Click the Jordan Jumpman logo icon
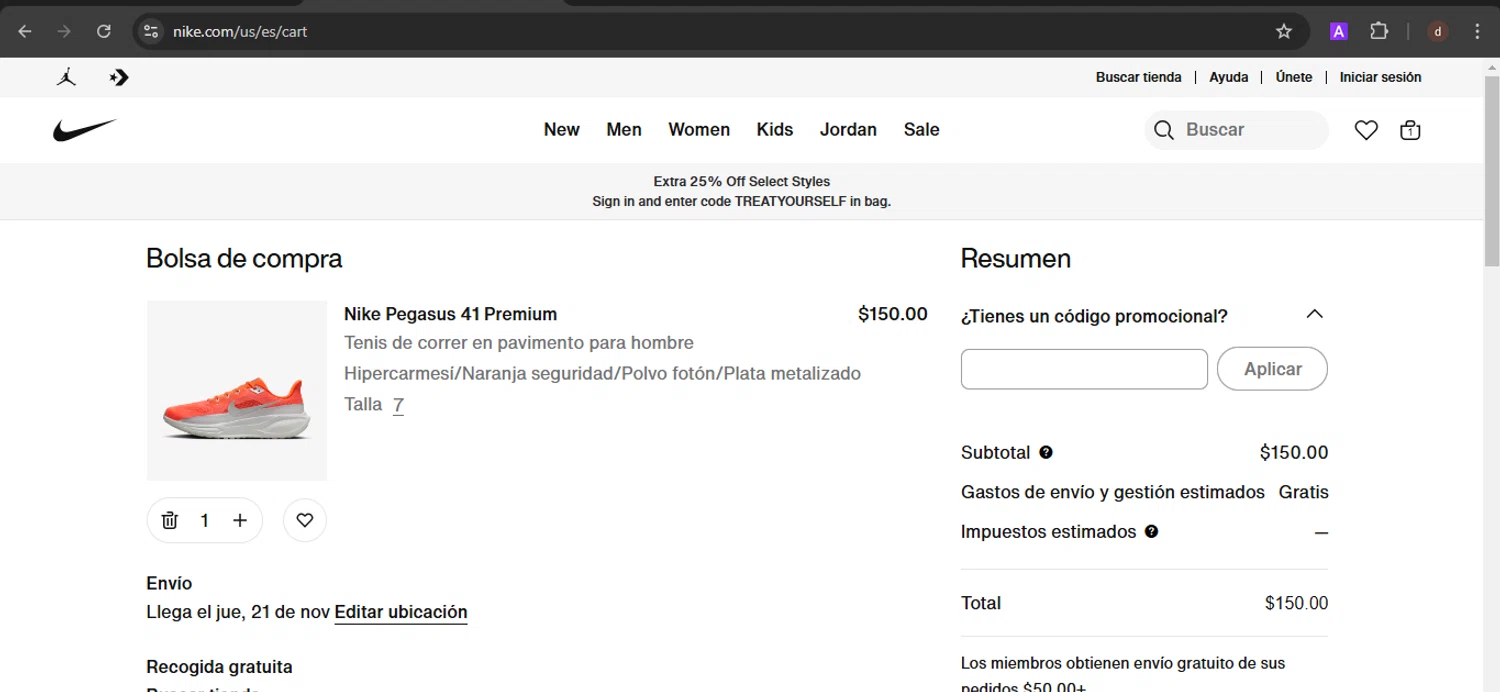Viewport: 1500px width, 692px height. (x=67, y=77)
